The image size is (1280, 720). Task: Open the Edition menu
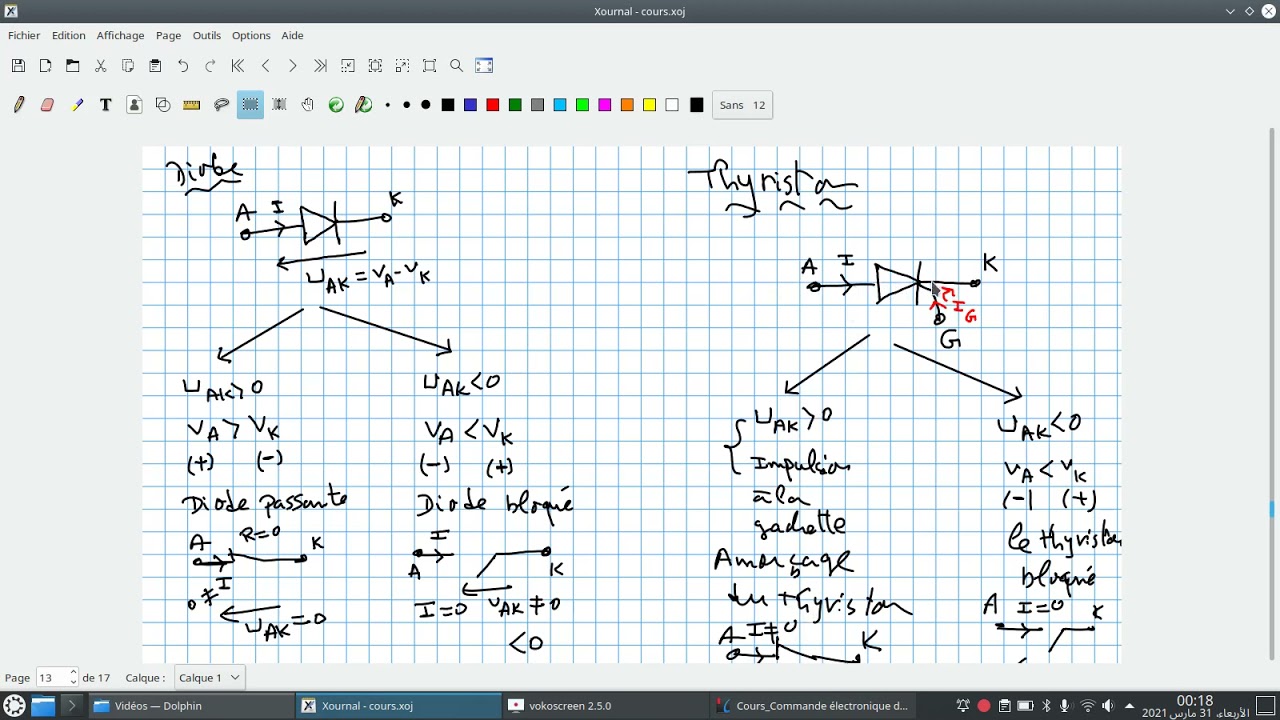click(x=69, y=35)
